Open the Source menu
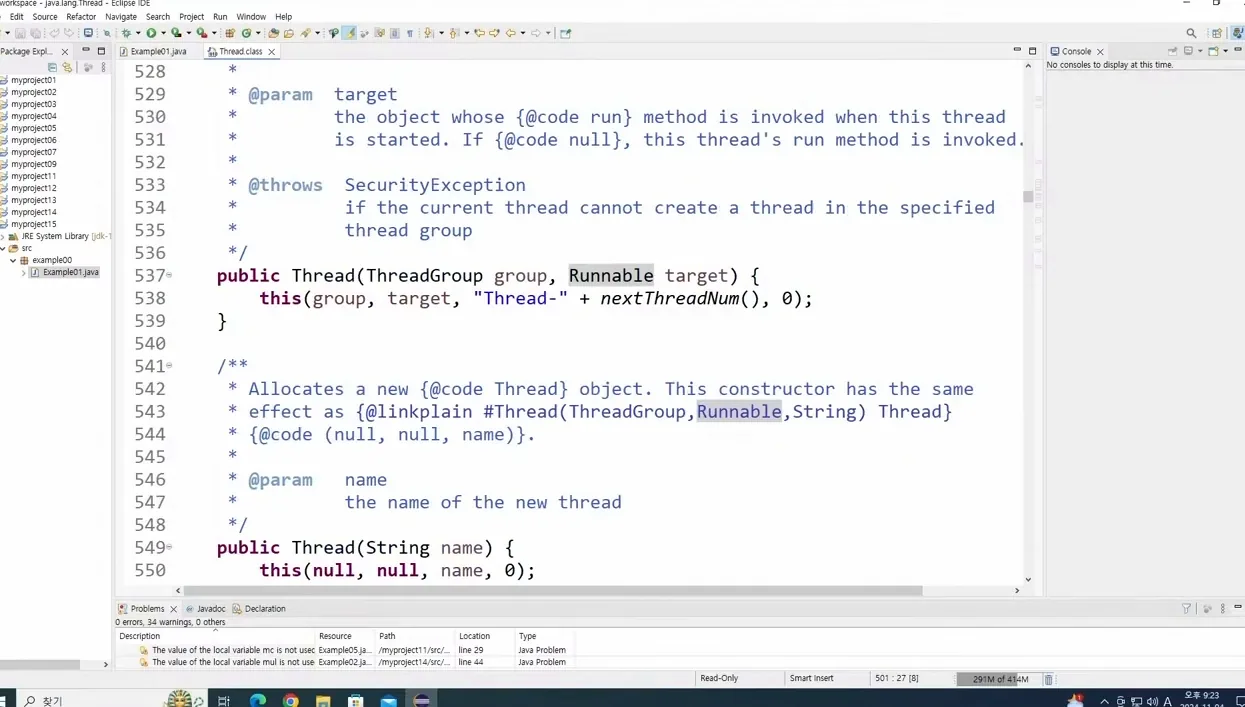This screenshot has width=1245, height=707. [x=45, y=17]
